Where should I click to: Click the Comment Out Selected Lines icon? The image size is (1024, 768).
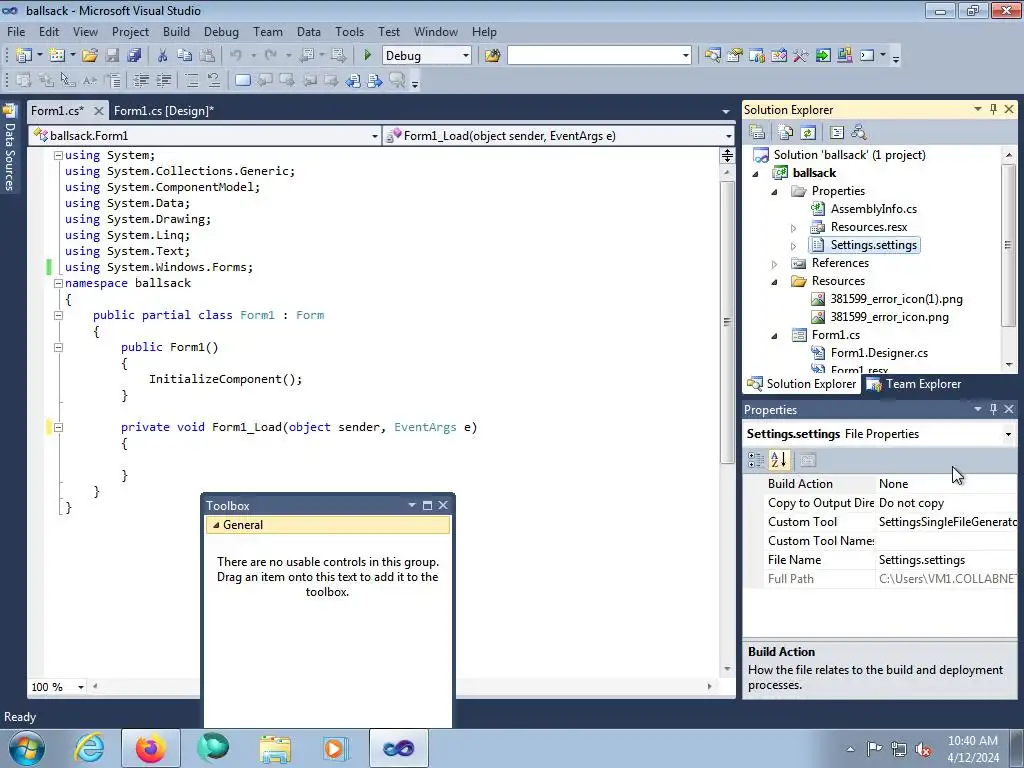[x=191, y=80]
